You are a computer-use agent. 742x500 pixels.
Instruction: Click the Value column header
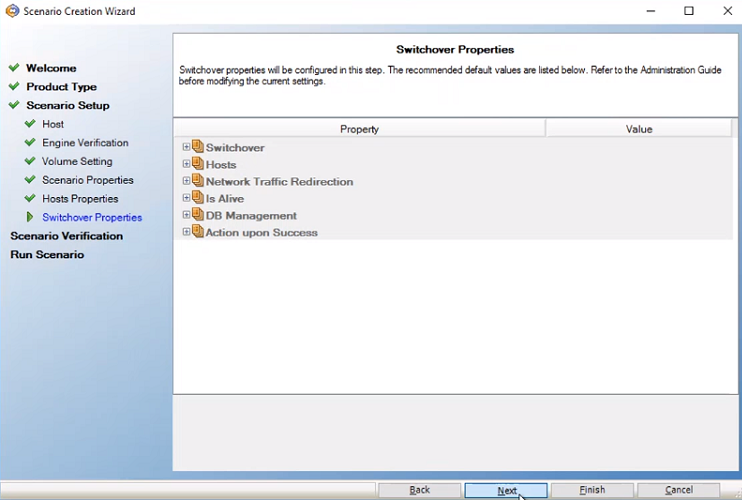pyautogui.click(x=639, y=129)
